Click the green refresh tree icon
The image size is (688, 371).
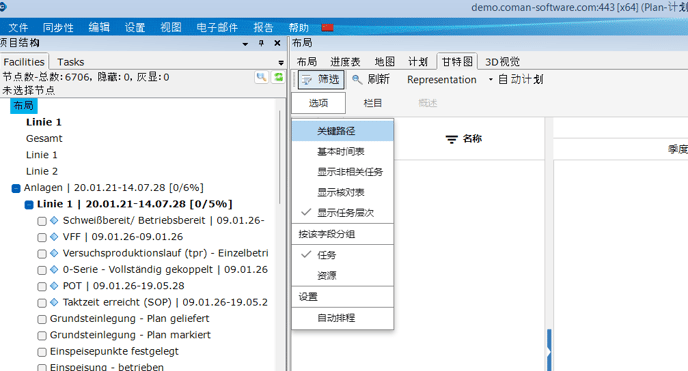pos(279,77)
